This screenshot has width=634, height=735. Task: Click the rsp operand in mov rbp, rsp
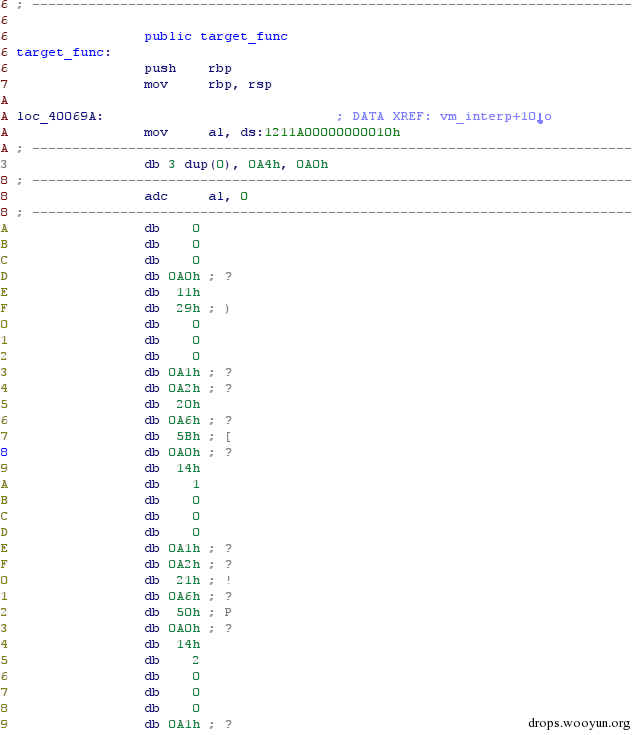(260, 84)
